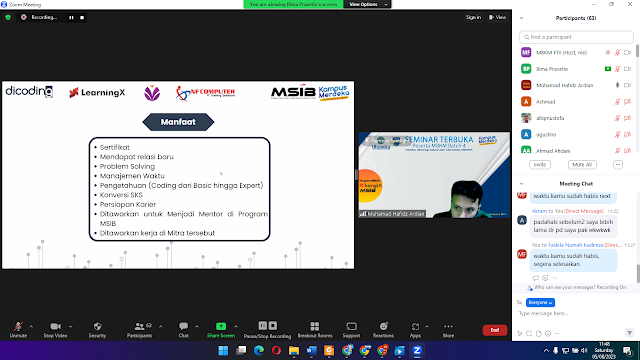This screenshot has width=640, height=360.
Task: Open more participant options ellipsis button
Action: point(618,164)
